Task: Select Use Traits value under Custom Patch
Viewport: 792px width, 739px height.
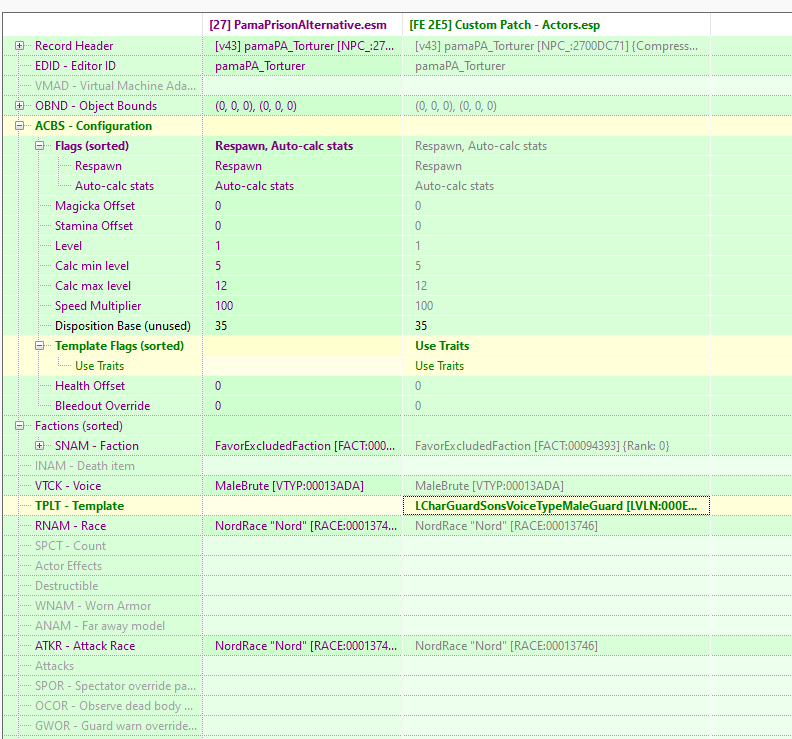Action: coord(439,366)
